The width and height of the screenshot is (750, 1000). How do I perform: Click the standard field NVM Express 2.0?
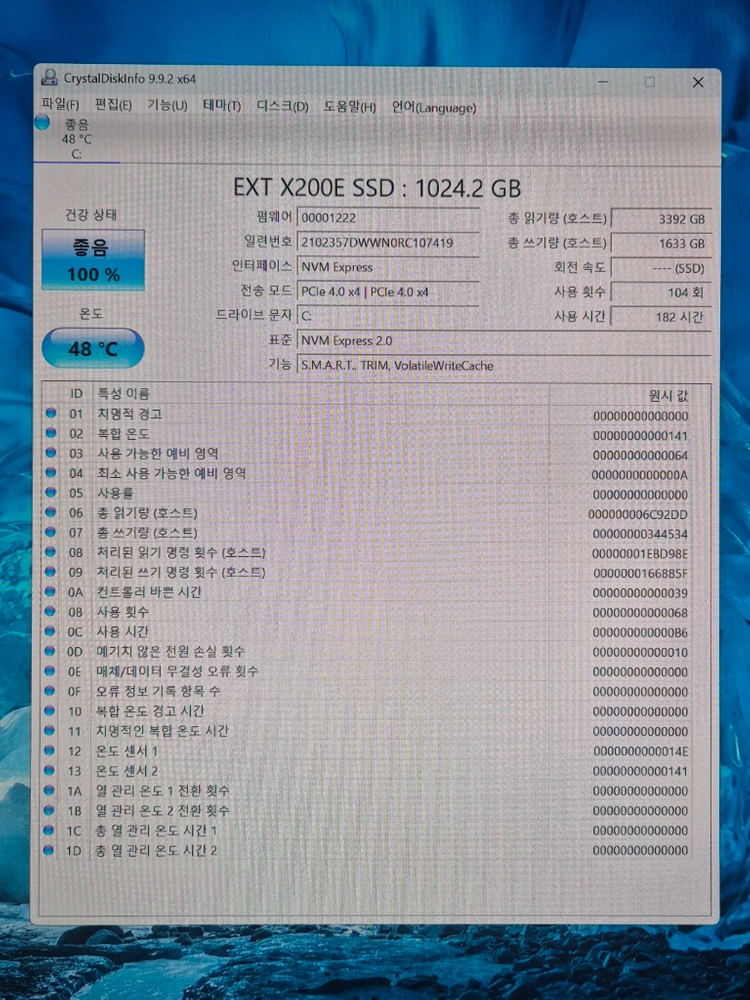coord(504,341)
